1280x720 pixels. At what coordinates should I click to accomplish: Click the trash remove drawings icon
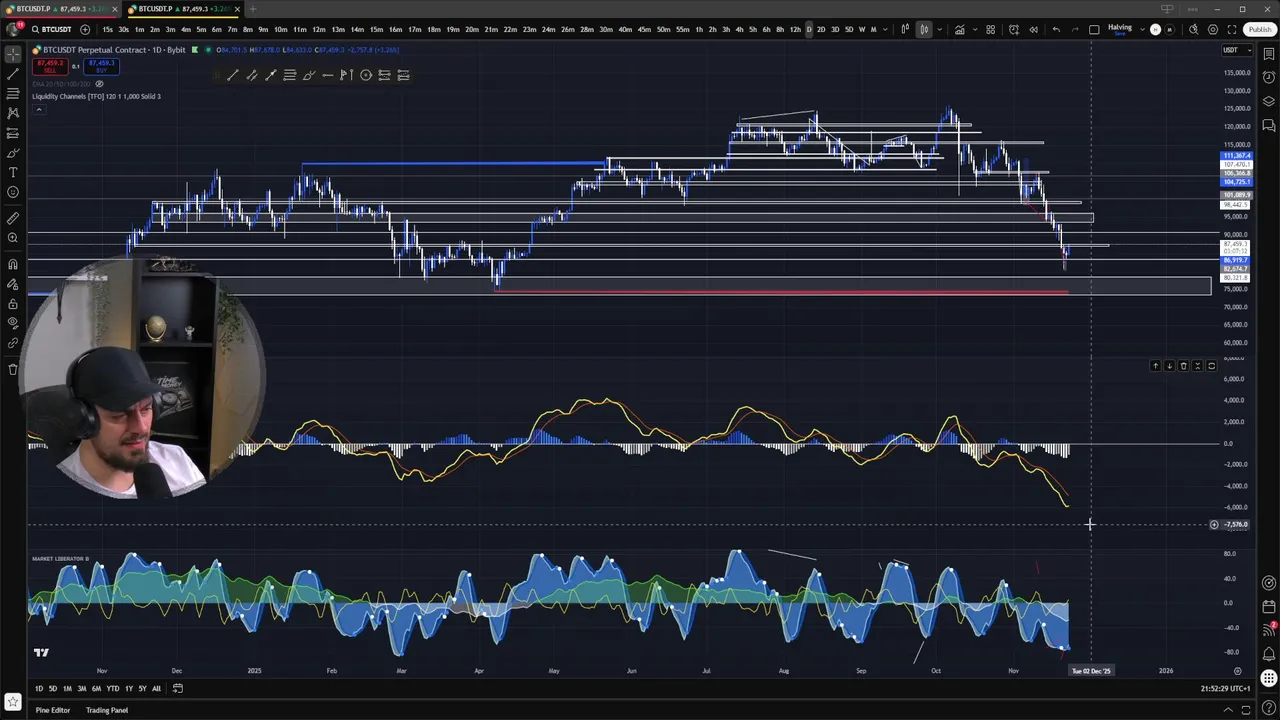[x=13, y=369]
